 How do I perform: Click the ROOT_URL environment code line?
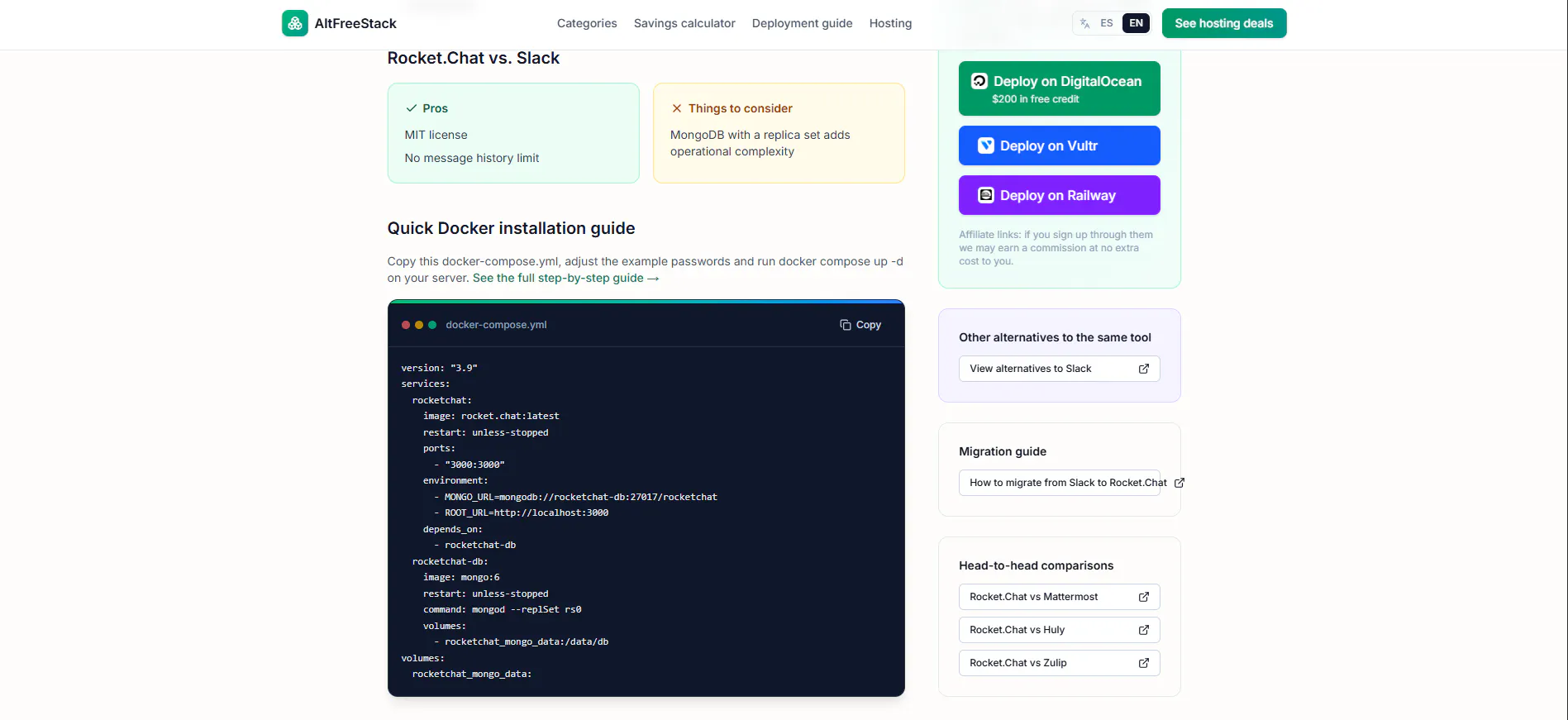[522, 513]
